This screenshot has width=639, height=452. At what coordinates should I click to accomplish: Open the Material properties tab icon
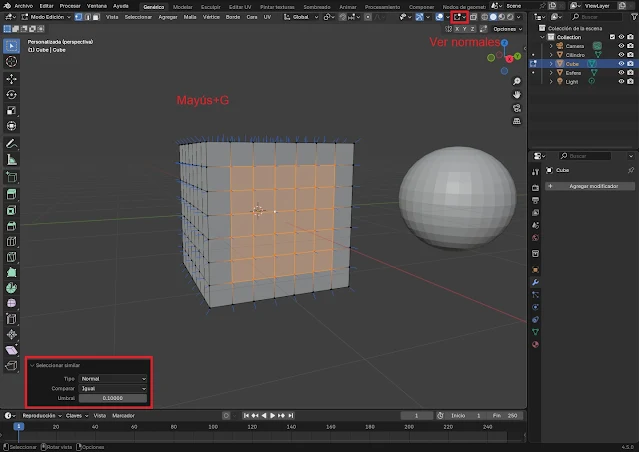[x=535, y=344]
